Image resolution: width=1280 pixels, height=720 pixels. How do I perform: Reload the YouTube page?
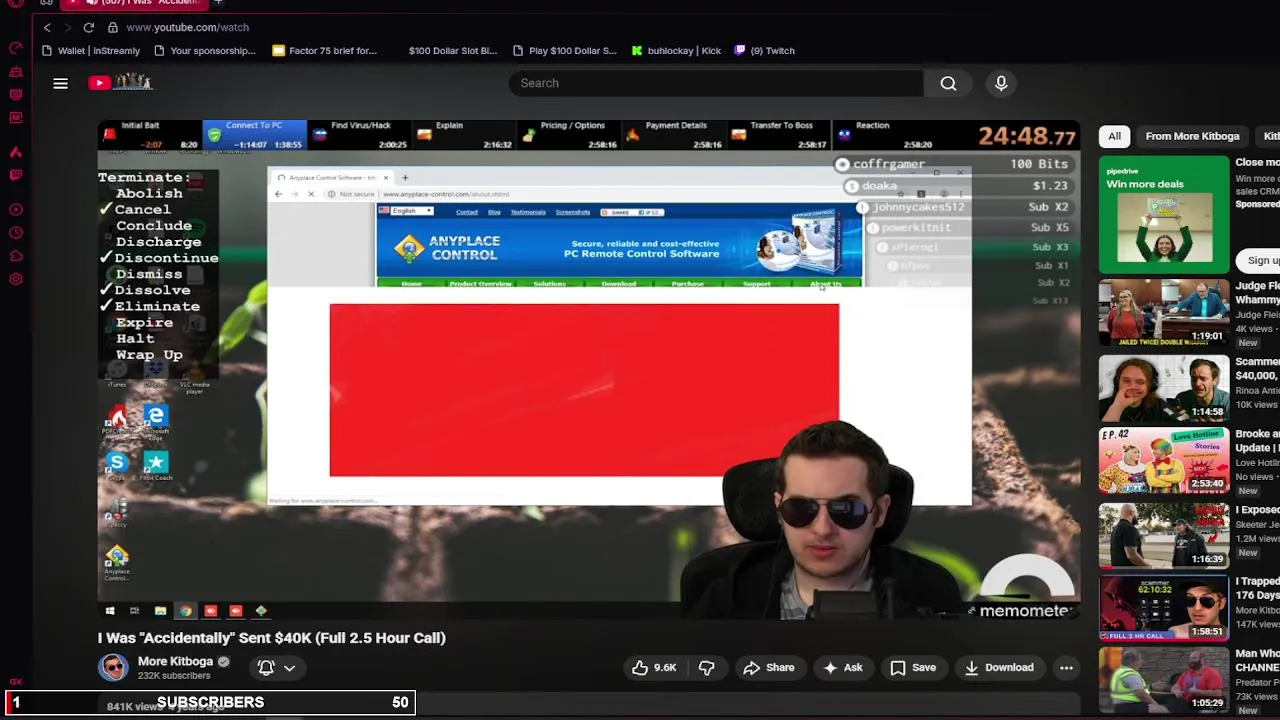89,27
